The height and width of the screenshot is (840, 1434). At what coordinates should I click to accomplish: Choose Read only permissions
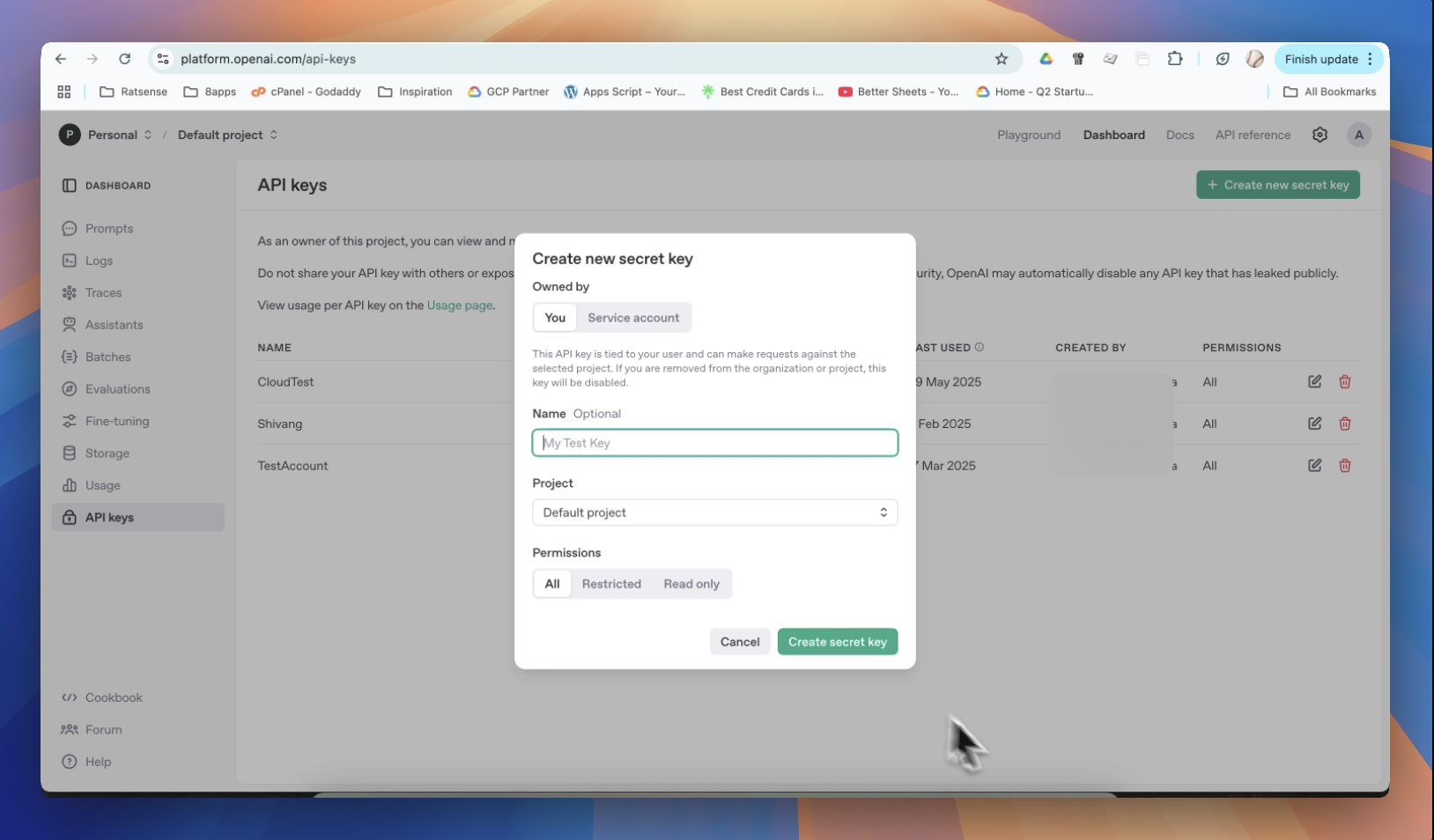click(x=691, y=584)
